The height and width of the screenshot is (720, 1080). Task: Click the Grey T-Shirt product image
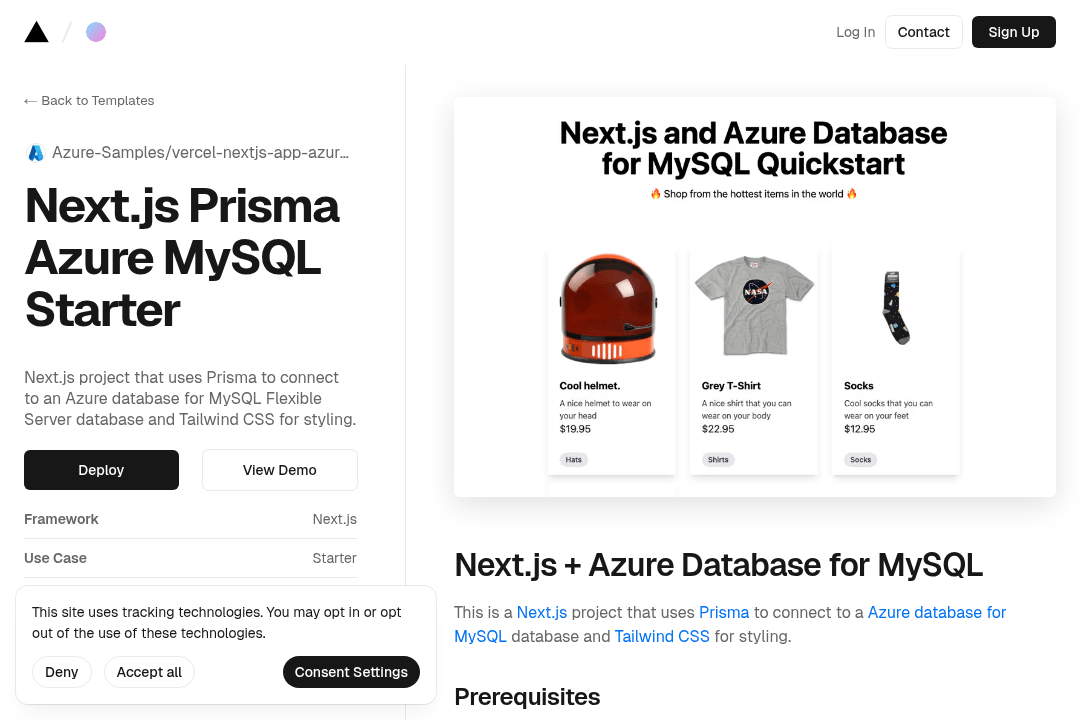pyautogui.click(x=753, y=305)
